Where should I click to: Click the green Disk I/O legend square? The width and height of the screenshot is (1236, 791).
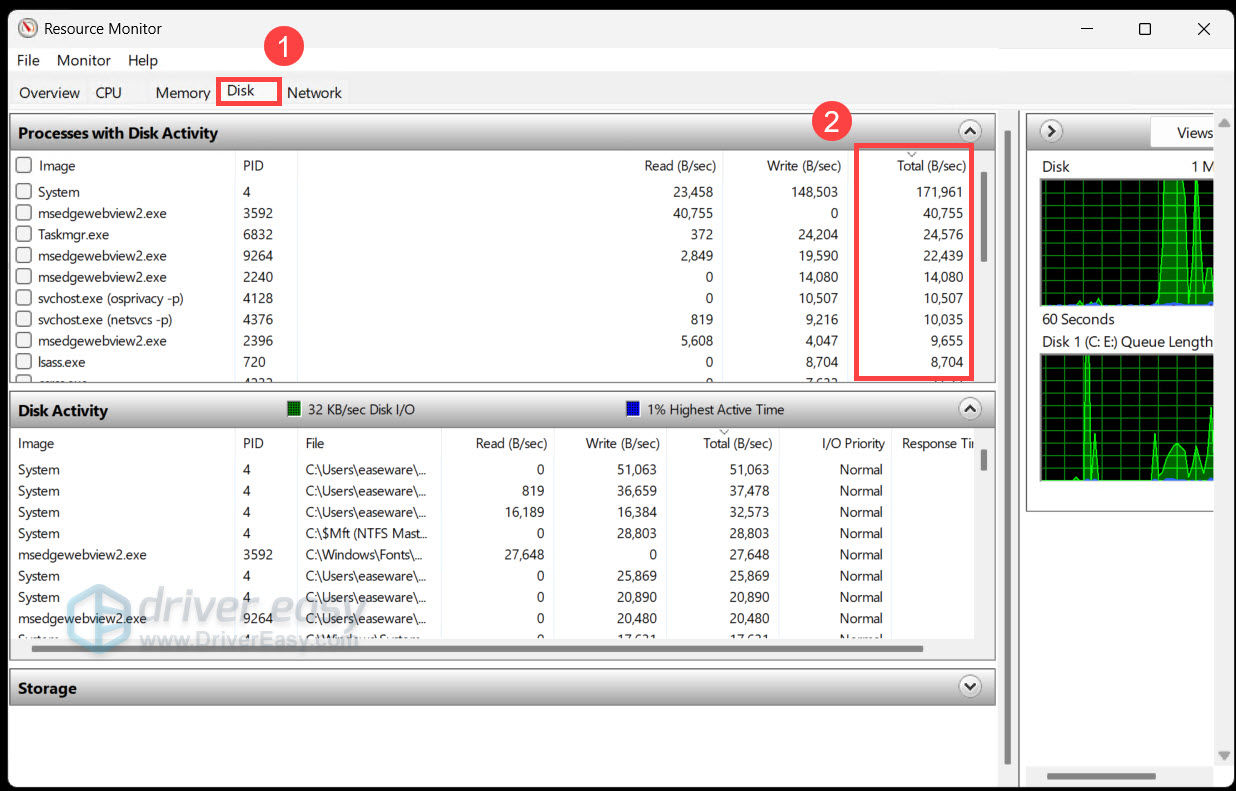[293, 409]
